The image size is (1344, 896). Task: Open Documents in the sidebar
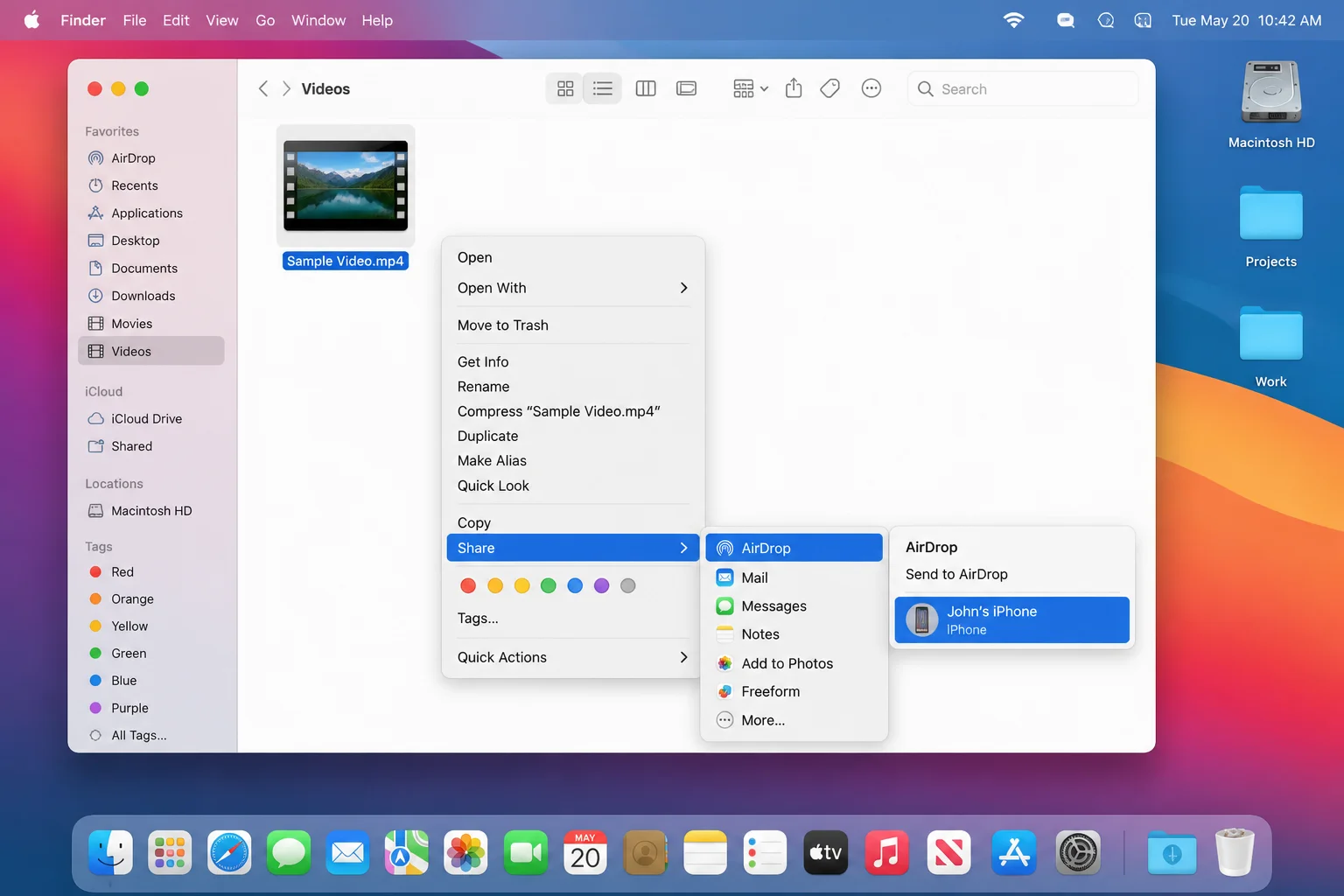(150, 269)
